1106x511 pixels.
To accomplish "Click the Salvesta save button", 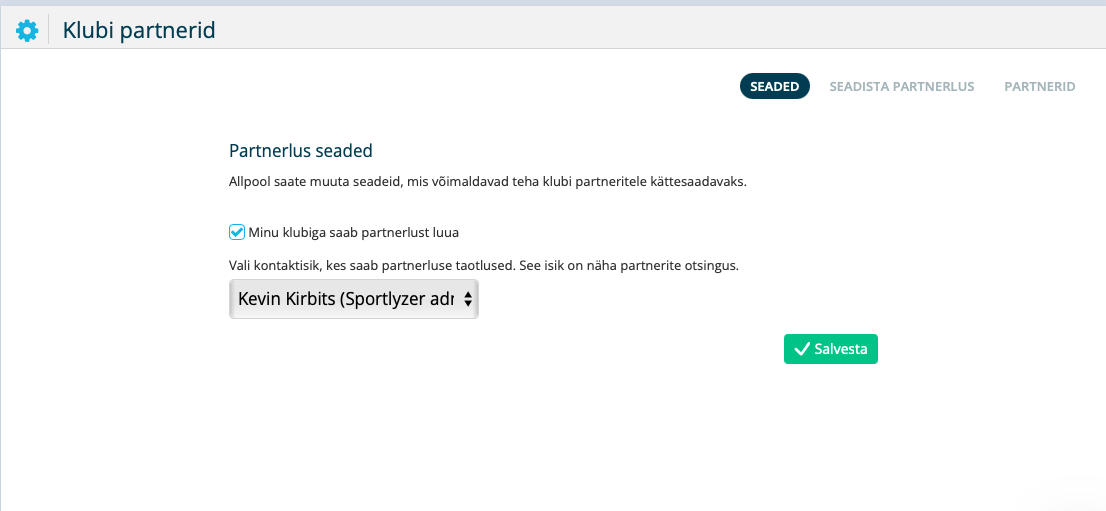I will click(x=831, y=349).
